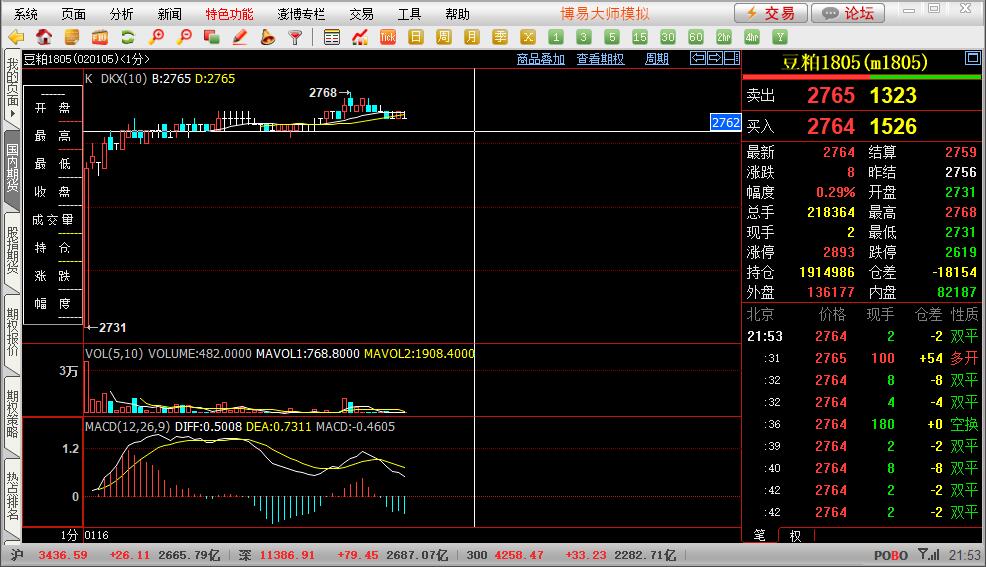The width and height of the screenshot is (986, 567).
Task: Switch to the daily (日) period
Action: (x=416, y=37)
